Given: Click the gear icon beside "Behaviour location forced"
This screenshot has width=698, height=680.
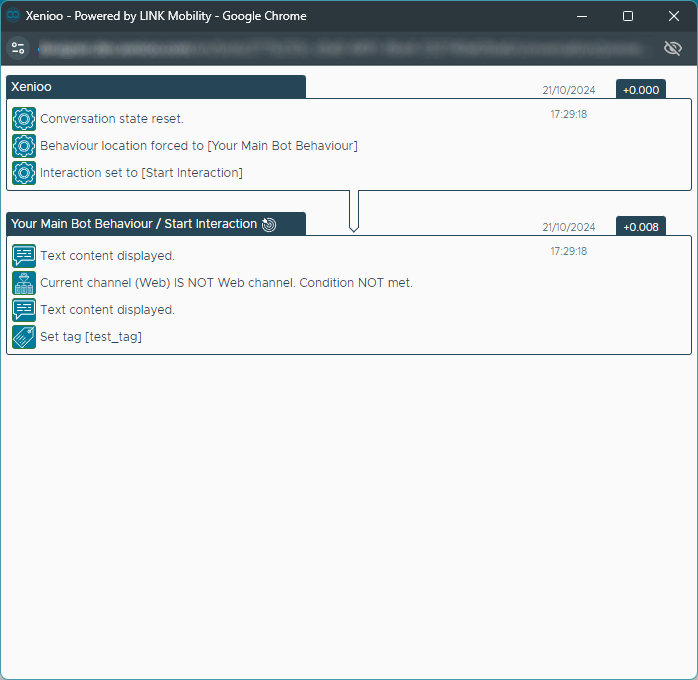Looking at the screenshot, I should 24,146.
